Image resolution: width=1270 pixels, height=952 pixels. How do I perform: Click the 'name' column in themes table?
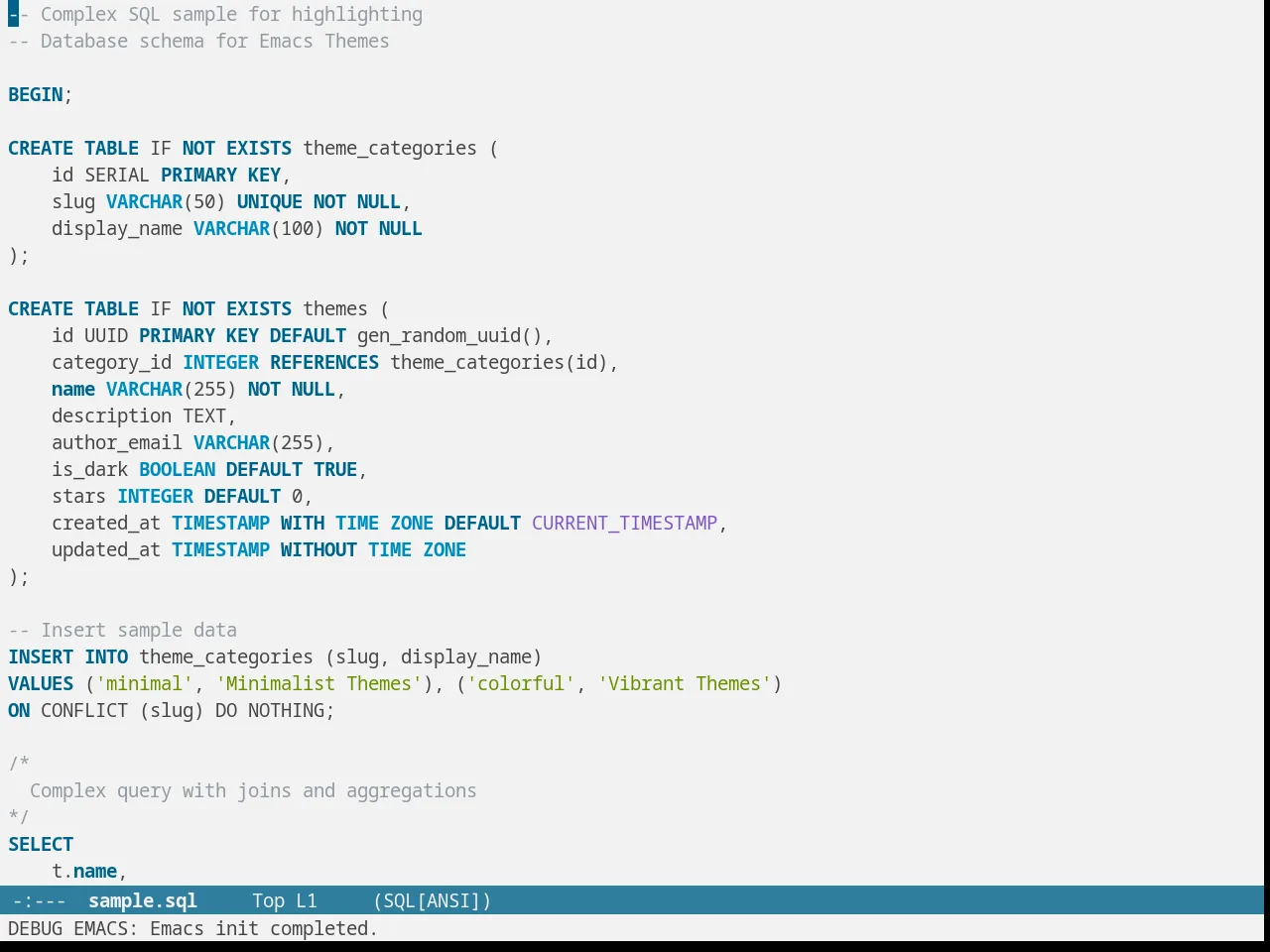point(73,389)
